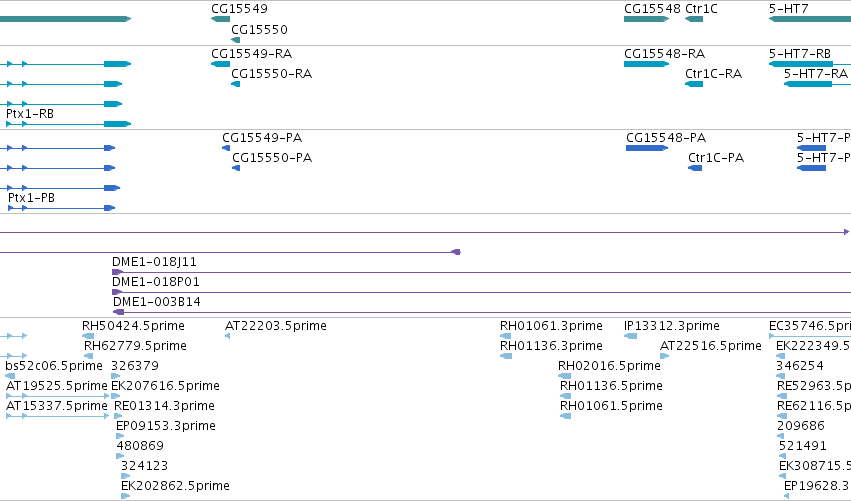
Task: Select the IP13312.3prime EST glyph
Action: coord(631,336)
